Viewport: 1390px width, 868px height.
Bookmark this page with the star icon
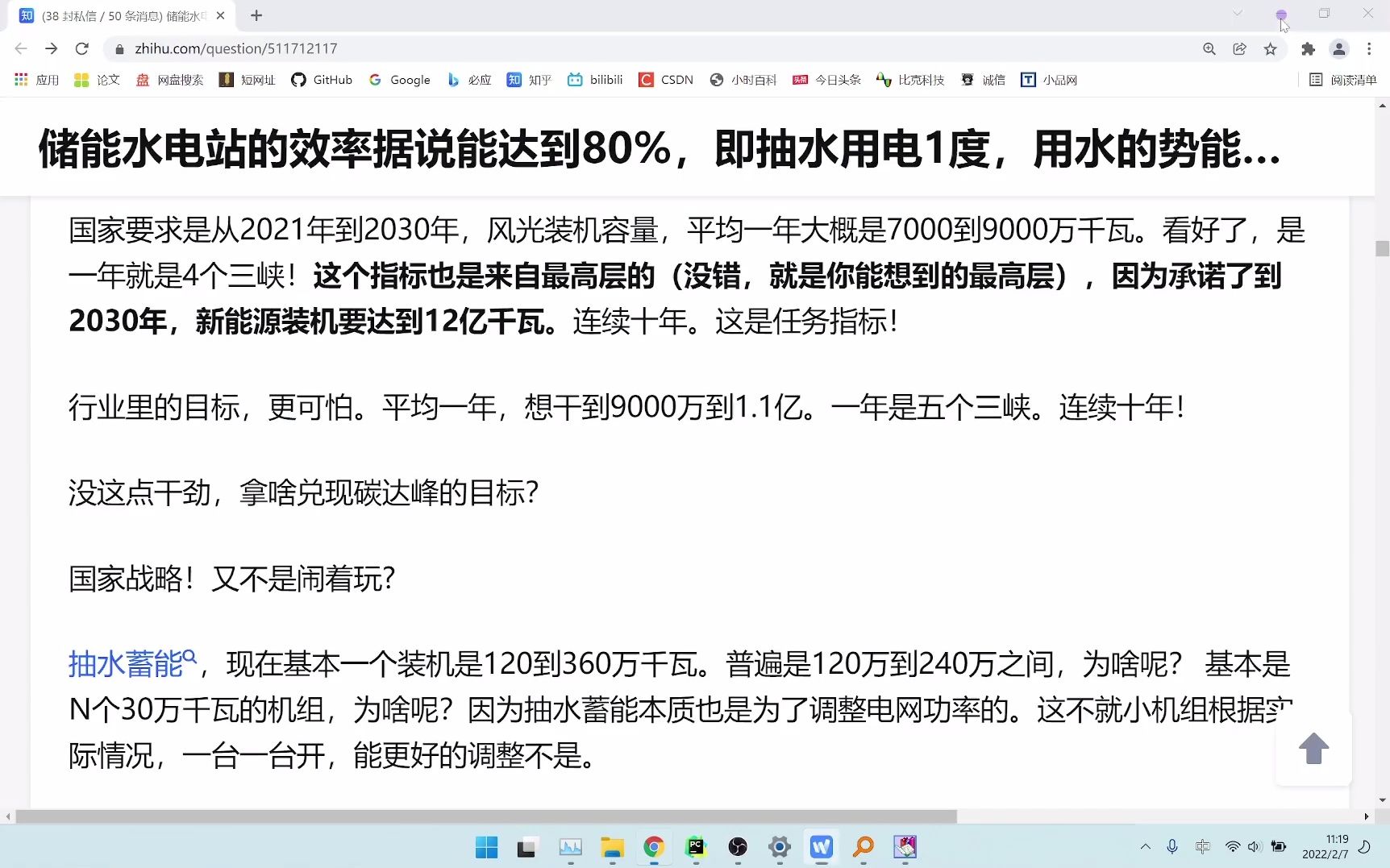pos(1271,49)
